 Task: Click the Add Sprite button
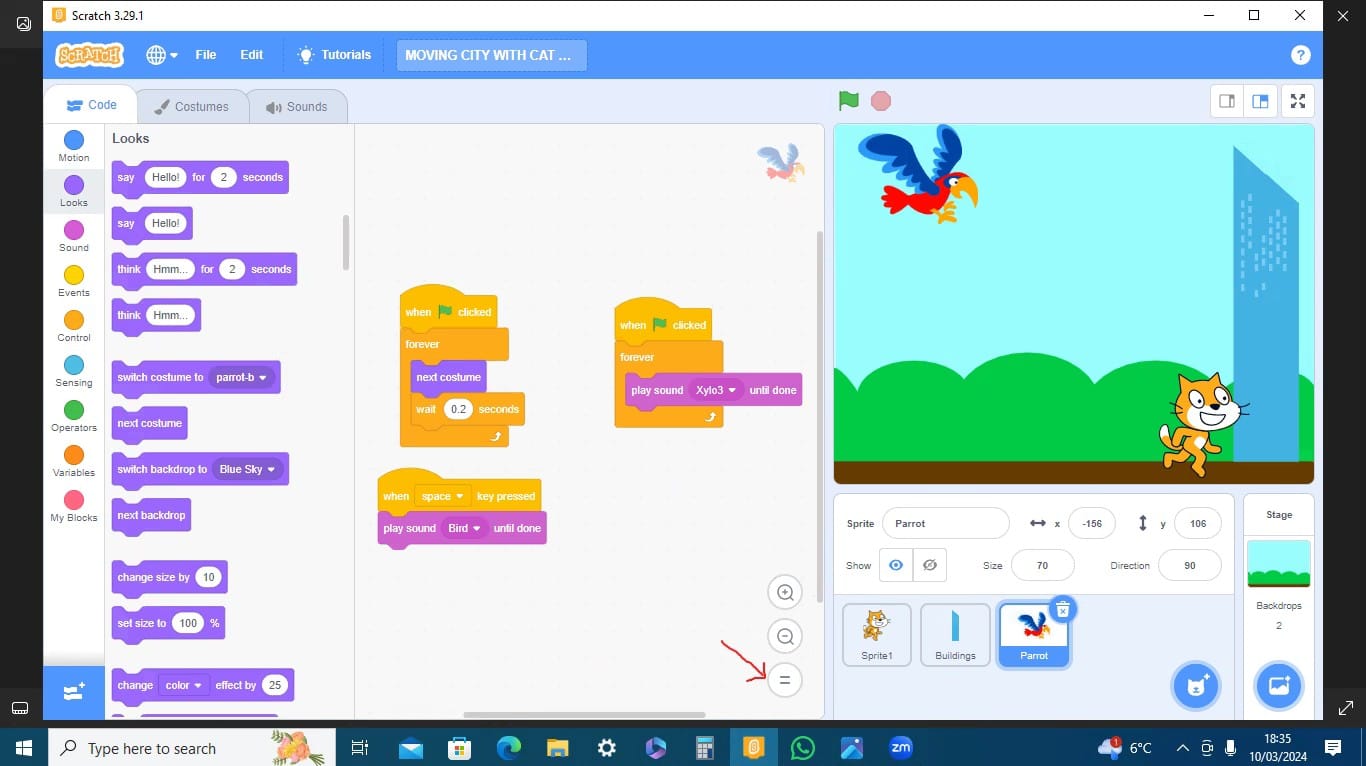(1196, 686)
